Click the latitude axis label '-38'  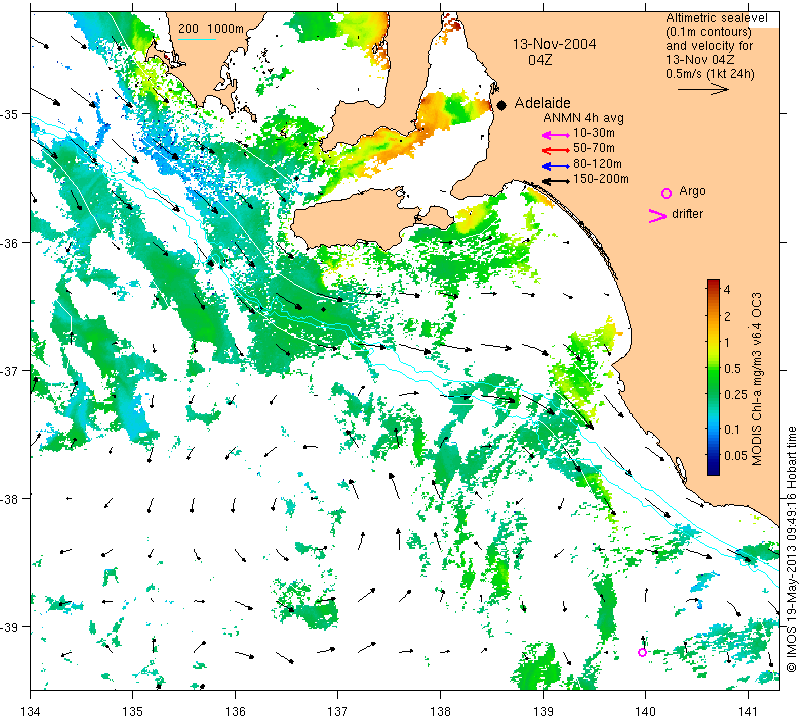pos(9,499)
